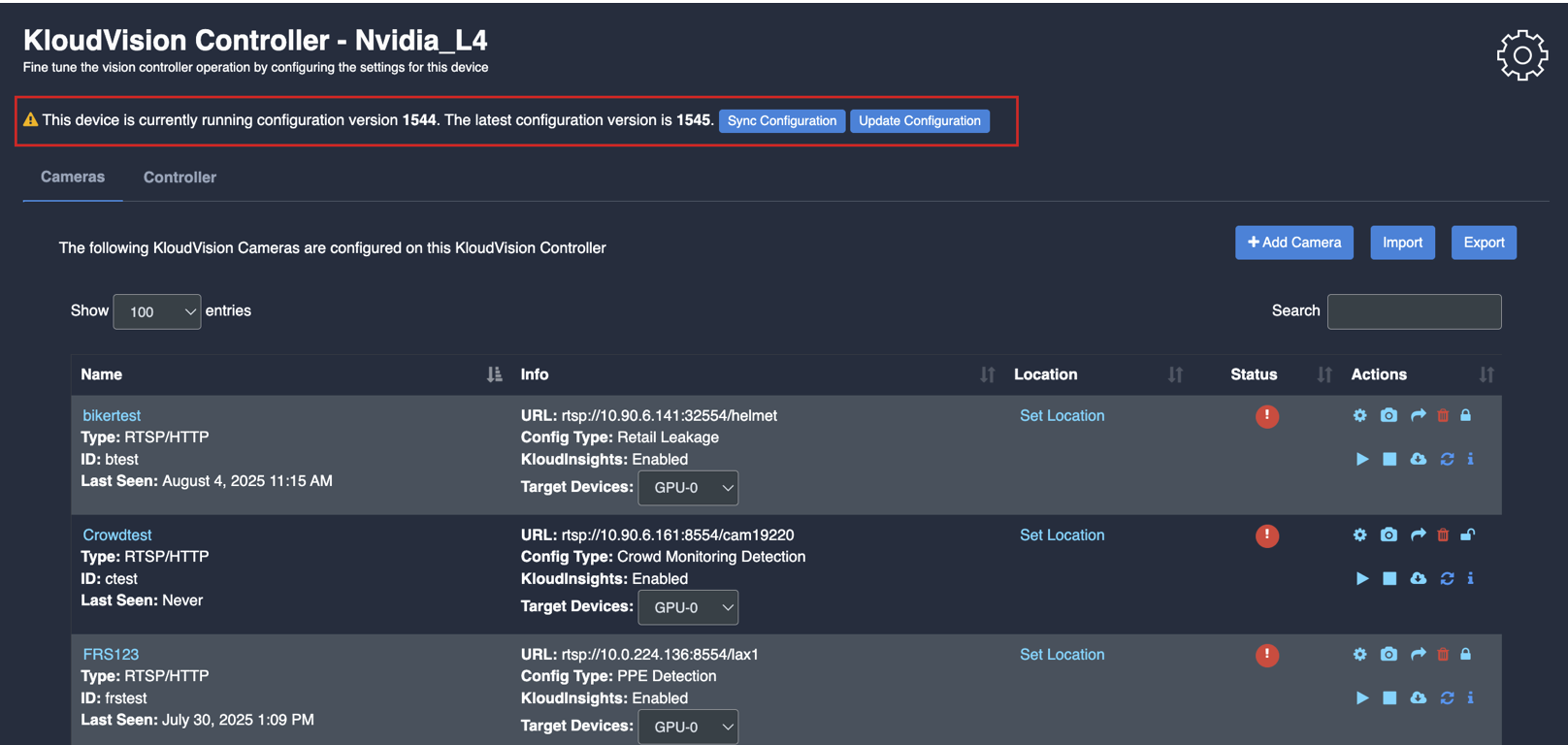The height and width of the screenshot is (745, 1568).
Task: Switch to the Cameras tab
Action: point(73,177)
